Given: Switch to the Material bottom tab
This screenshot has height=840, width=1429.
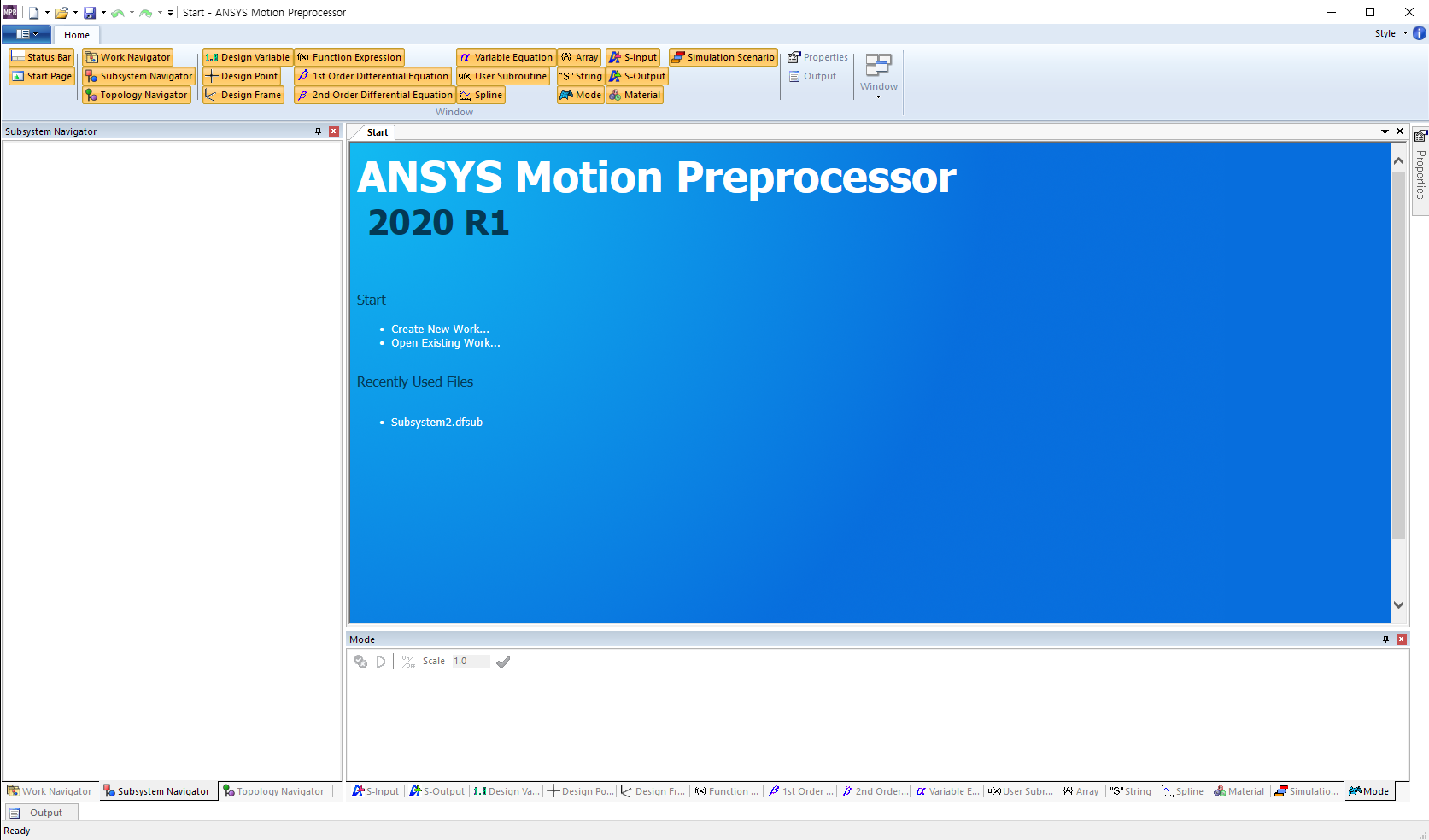Looking at the screenshot, I should pyautogui.click(x=1239, y=791).
